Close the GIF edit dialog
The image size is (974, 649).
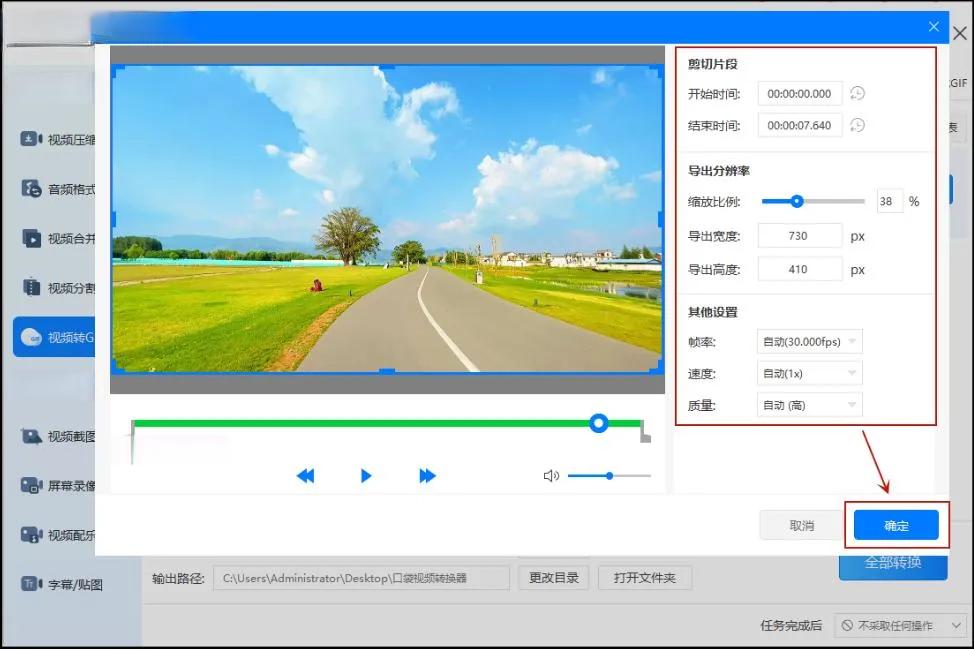[x=934, y=27]
